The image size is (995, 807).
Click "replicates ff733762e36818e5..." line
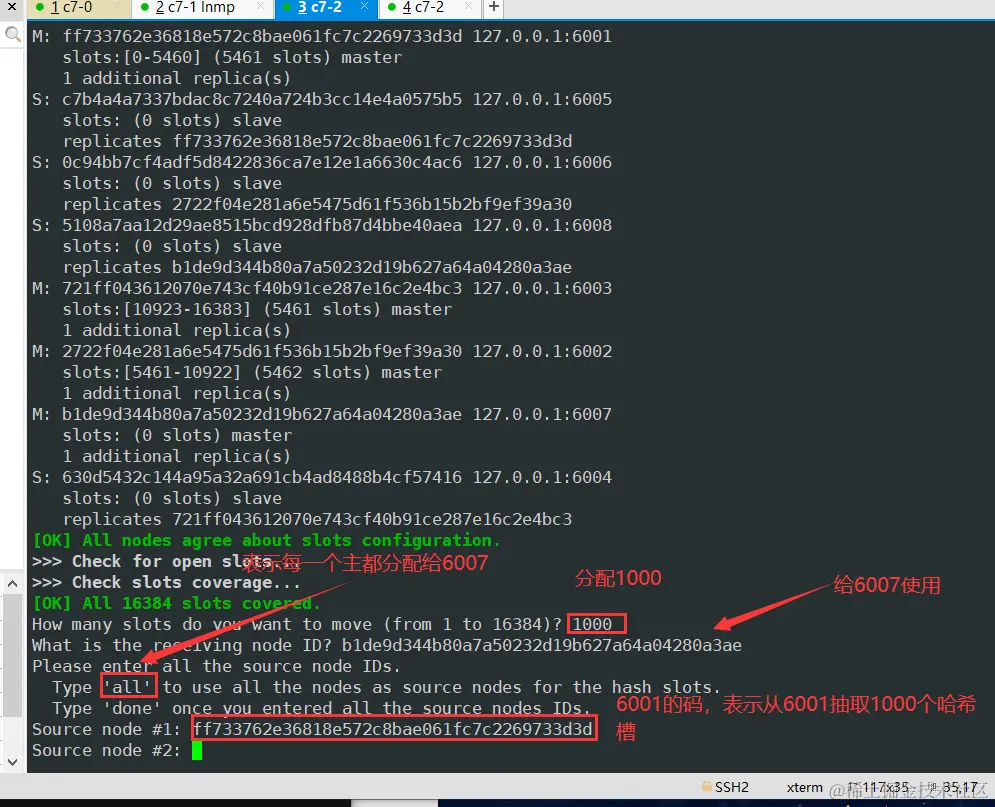click(x=317, y=141)
